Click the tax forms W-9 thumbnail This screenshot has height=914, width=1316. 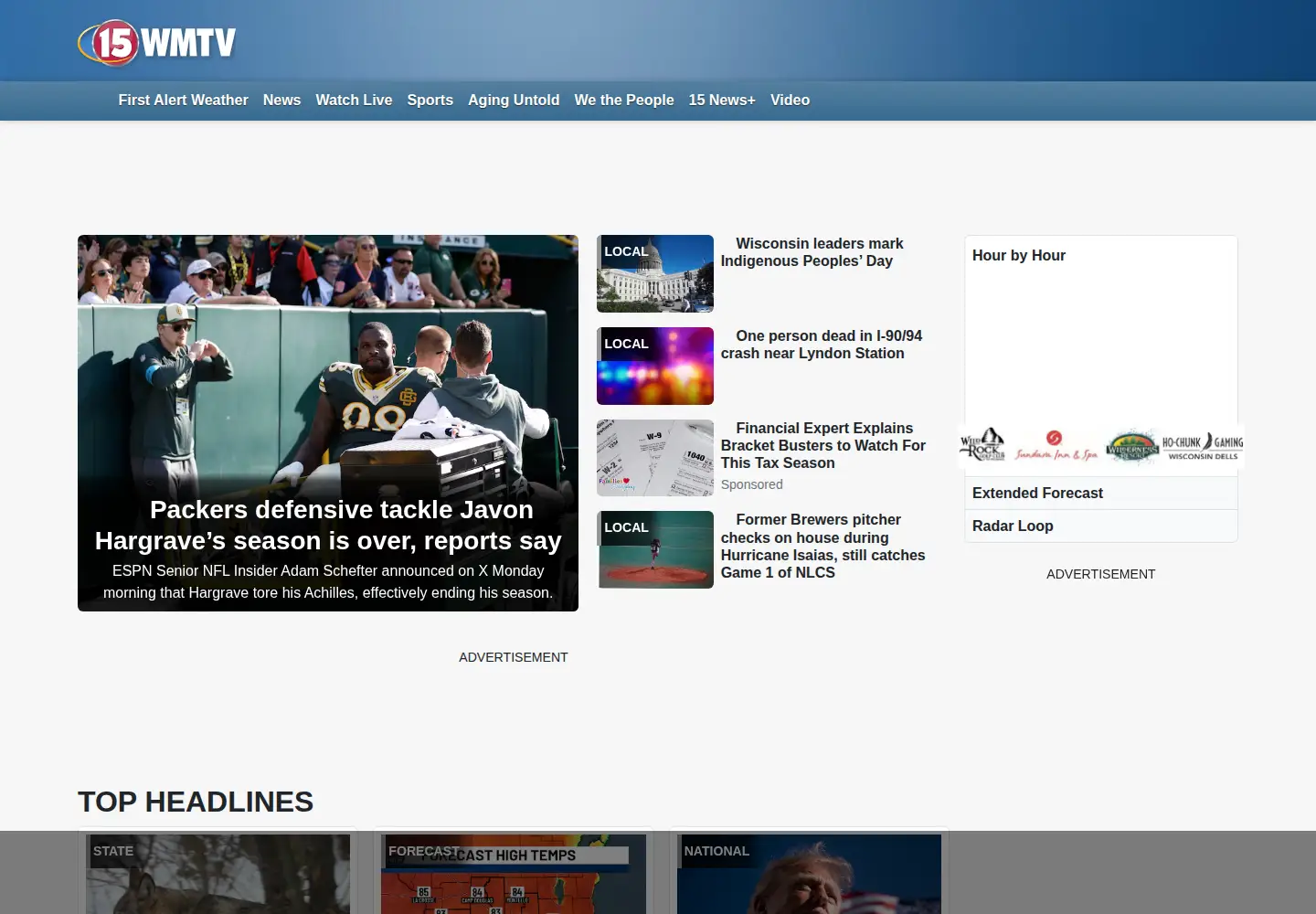655,458
